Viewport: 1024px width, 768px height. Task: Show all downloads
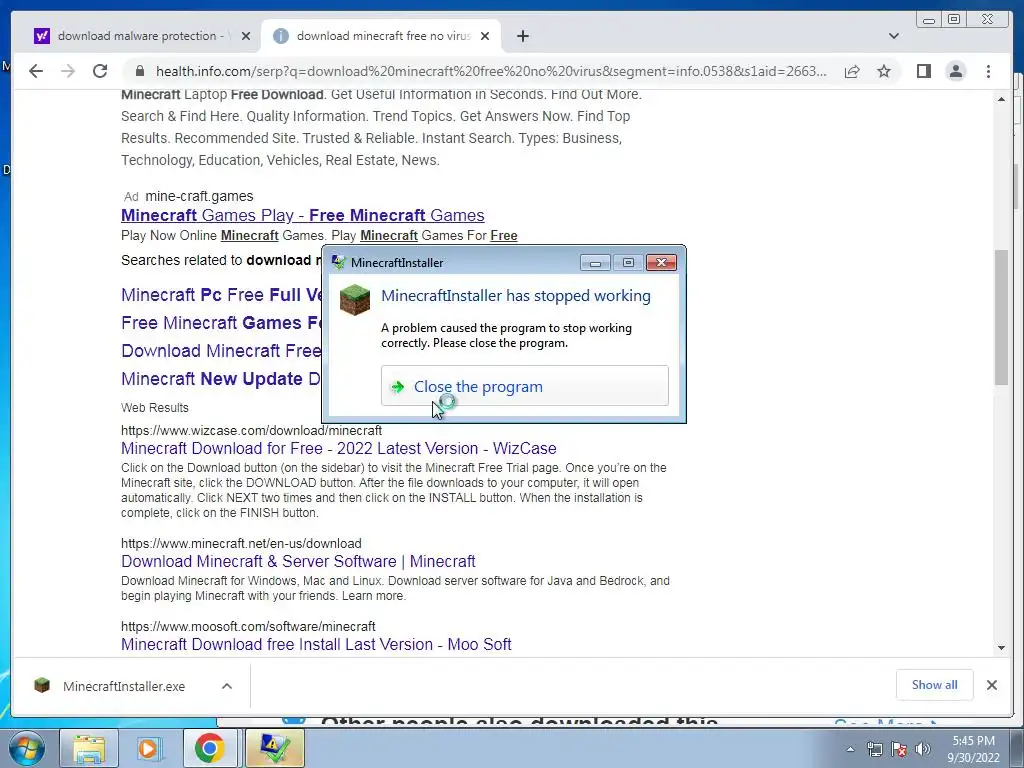pyautogui.click(x=934, y=684)
